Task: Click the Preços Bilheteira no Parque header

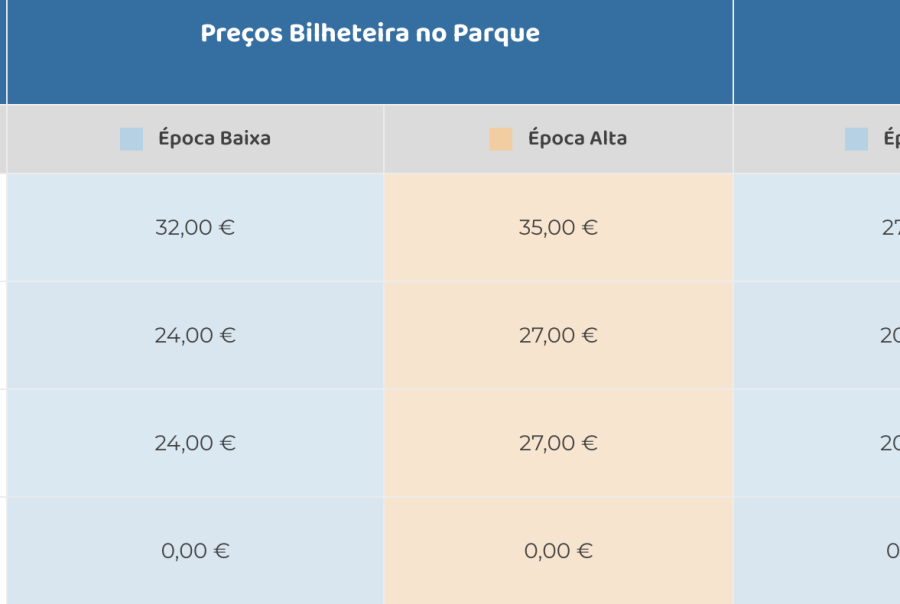Action: [x=370, y=34]
